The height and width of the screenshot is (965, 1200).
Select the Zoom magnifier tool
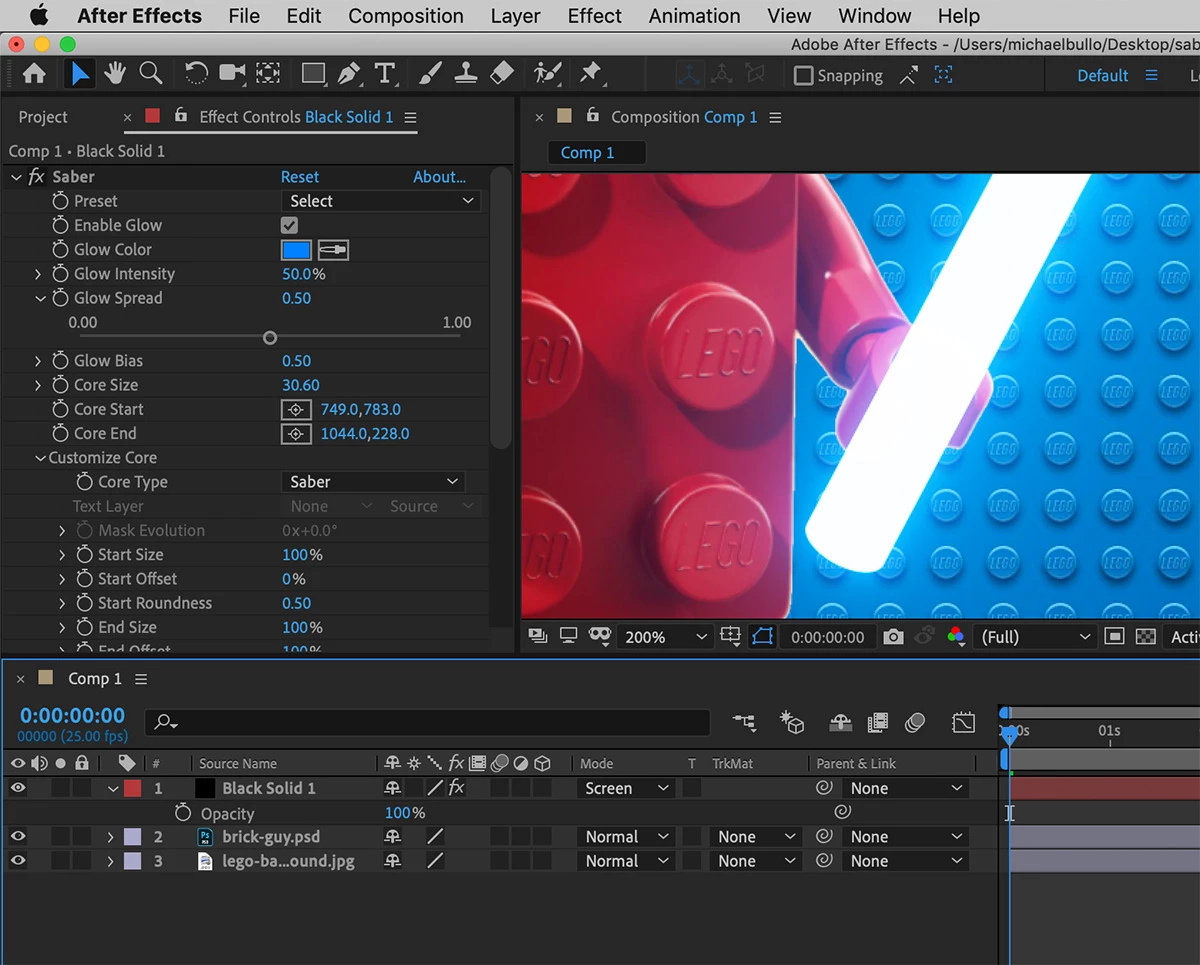pos(151,73)
